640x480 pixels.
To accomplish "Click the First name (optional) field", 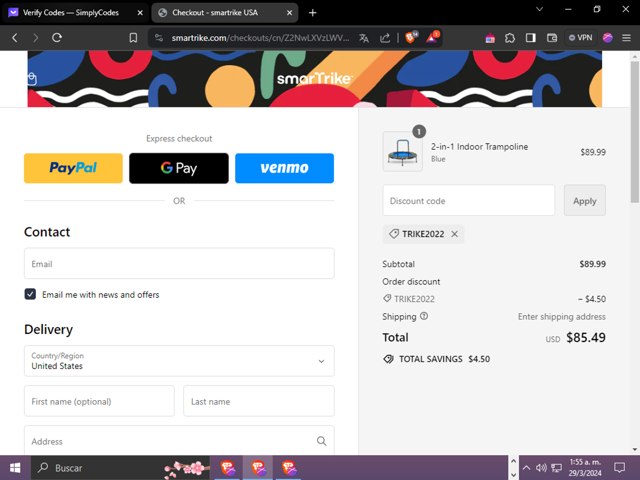I will (x=99, y=401).
